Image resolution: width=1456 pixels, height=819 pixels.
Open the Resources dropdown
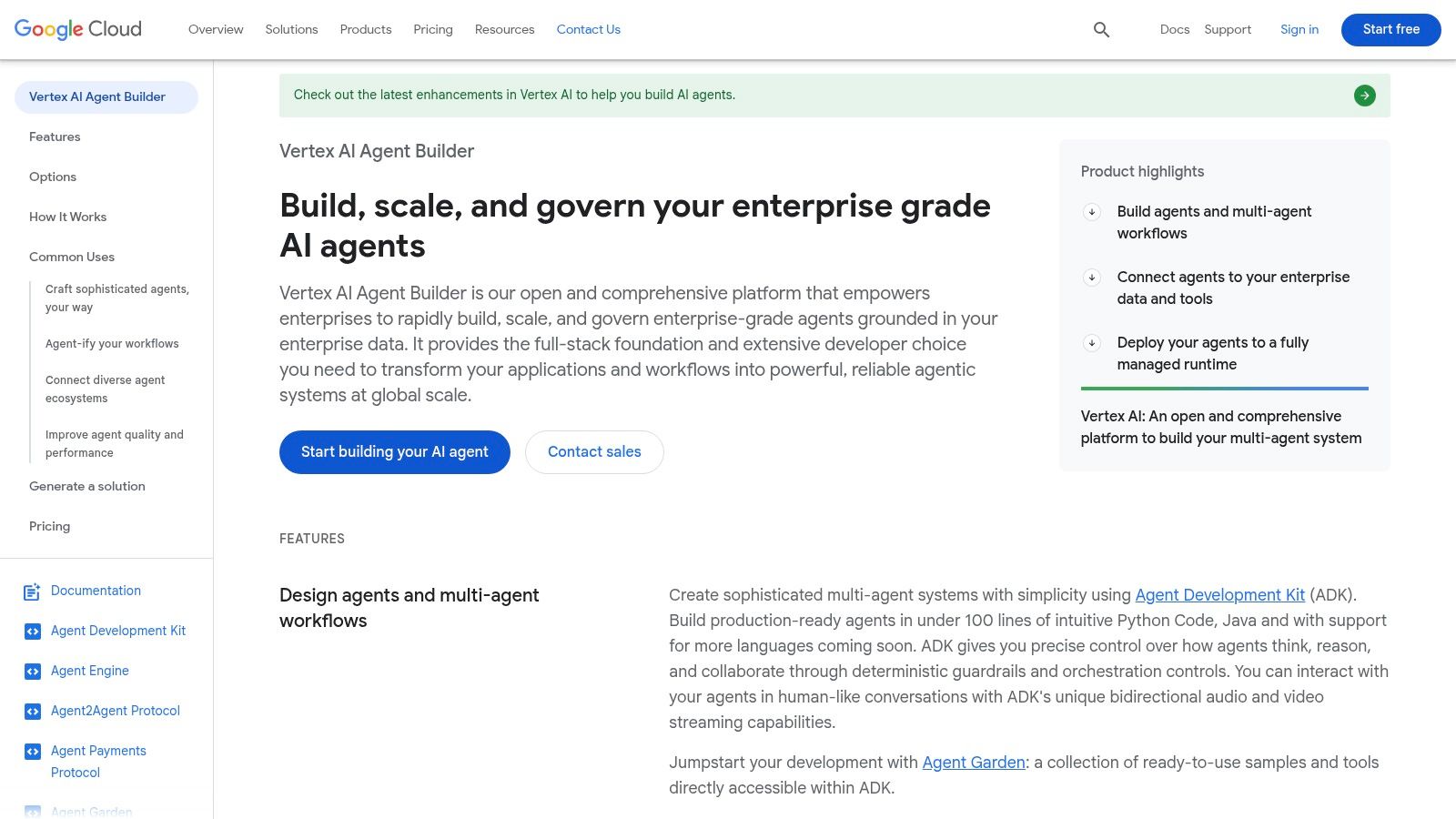(x=504, y=29)
